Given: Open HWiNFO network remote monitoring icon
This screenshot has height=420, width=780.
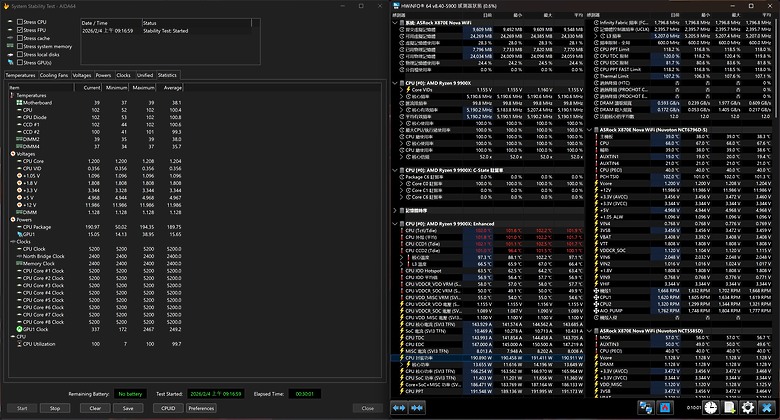Looking at the screenshot, I should [x=646, y=408].
